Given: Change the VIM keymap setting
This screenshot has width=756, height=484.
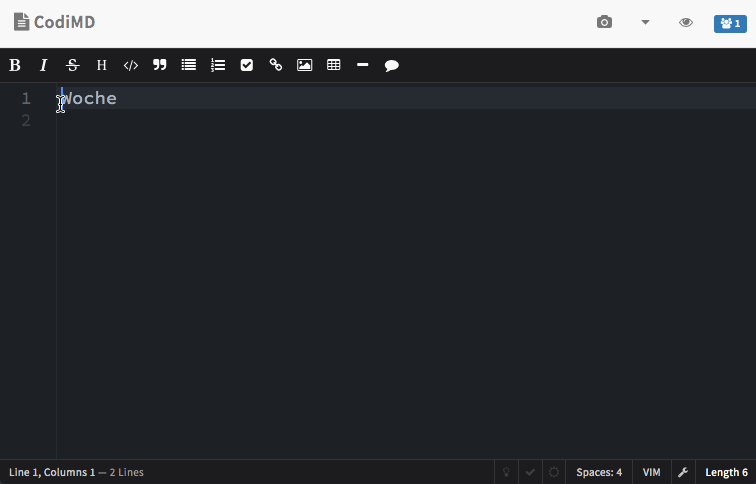Looking at the screenshot, I should (x=651, y=472).
